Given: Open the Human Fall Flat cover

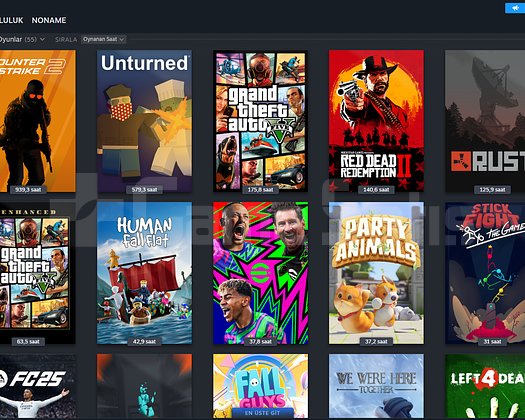Looking at the screenshot, I should [x=144, y=273].
